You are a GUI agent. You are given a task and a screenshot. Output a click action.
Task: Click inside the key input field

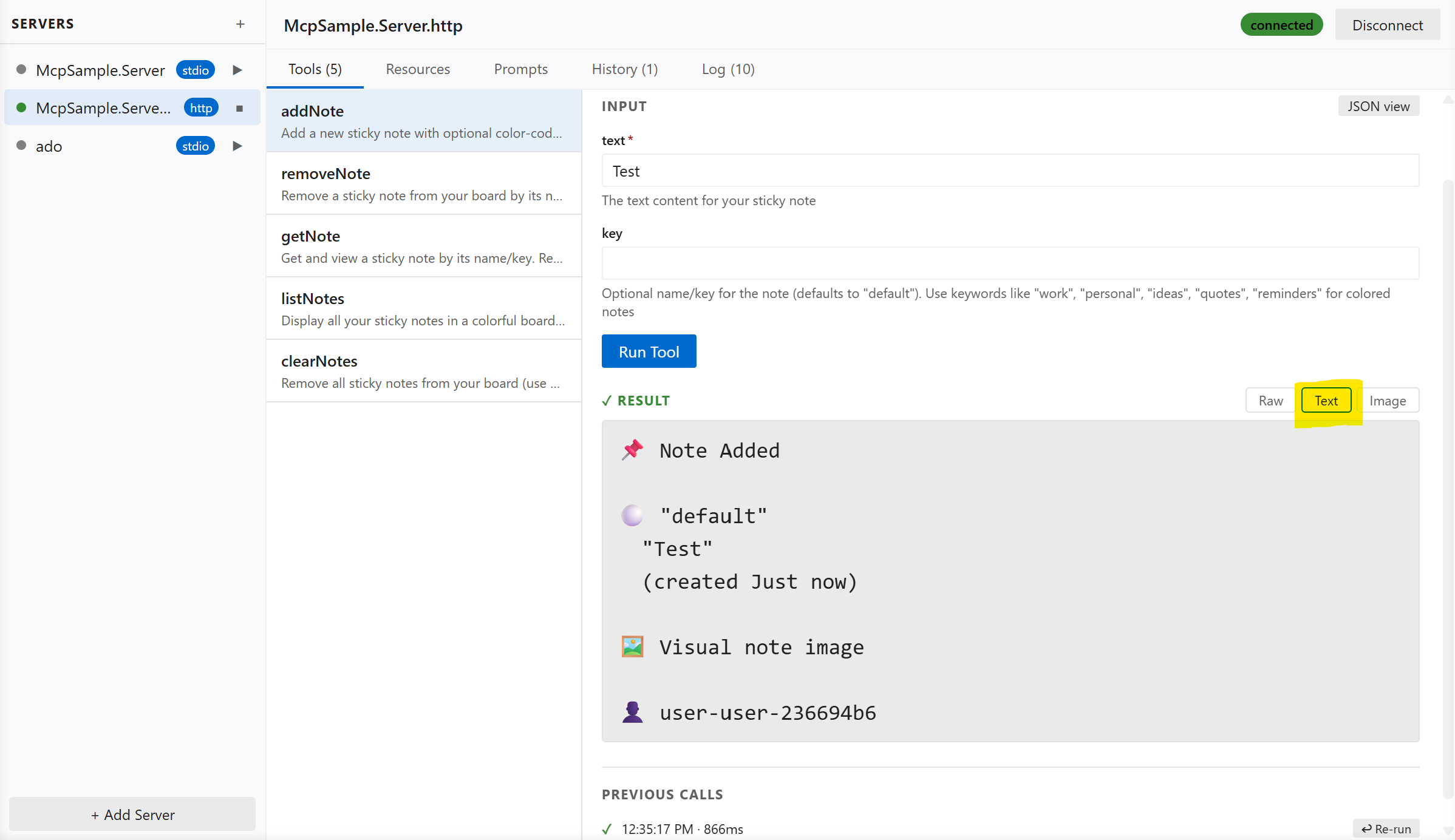(1010, 263)
